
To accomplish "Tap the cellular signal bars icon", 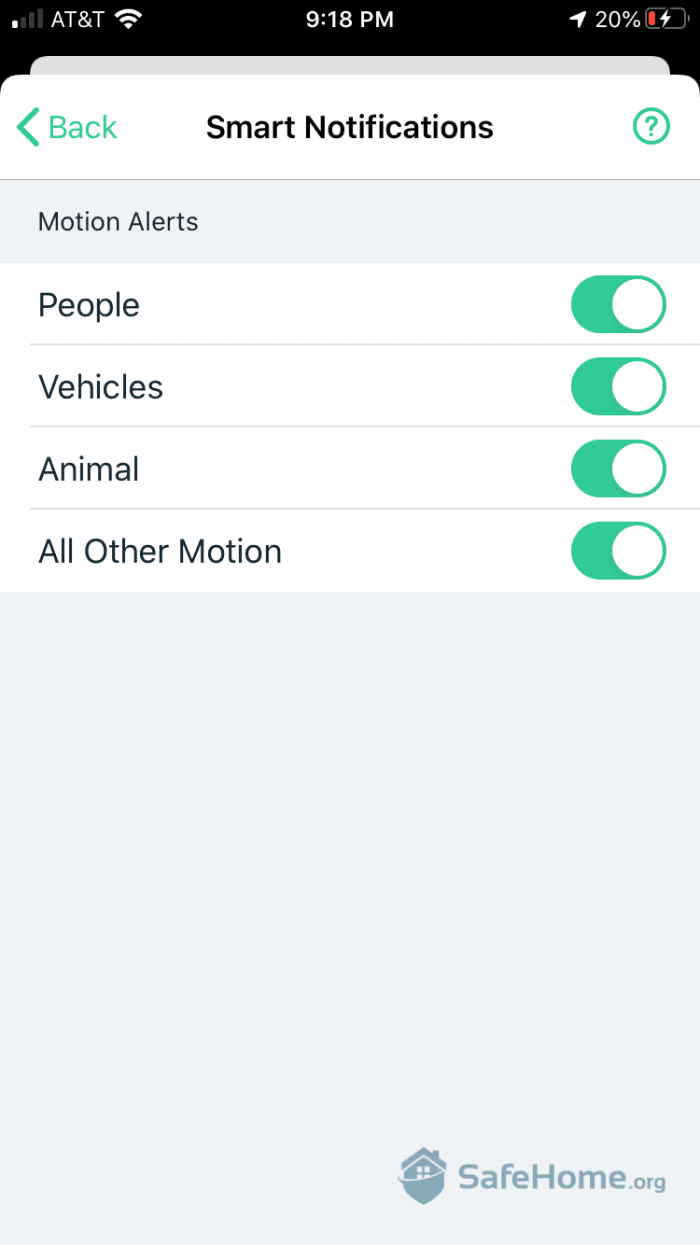I will click(28, 19).
